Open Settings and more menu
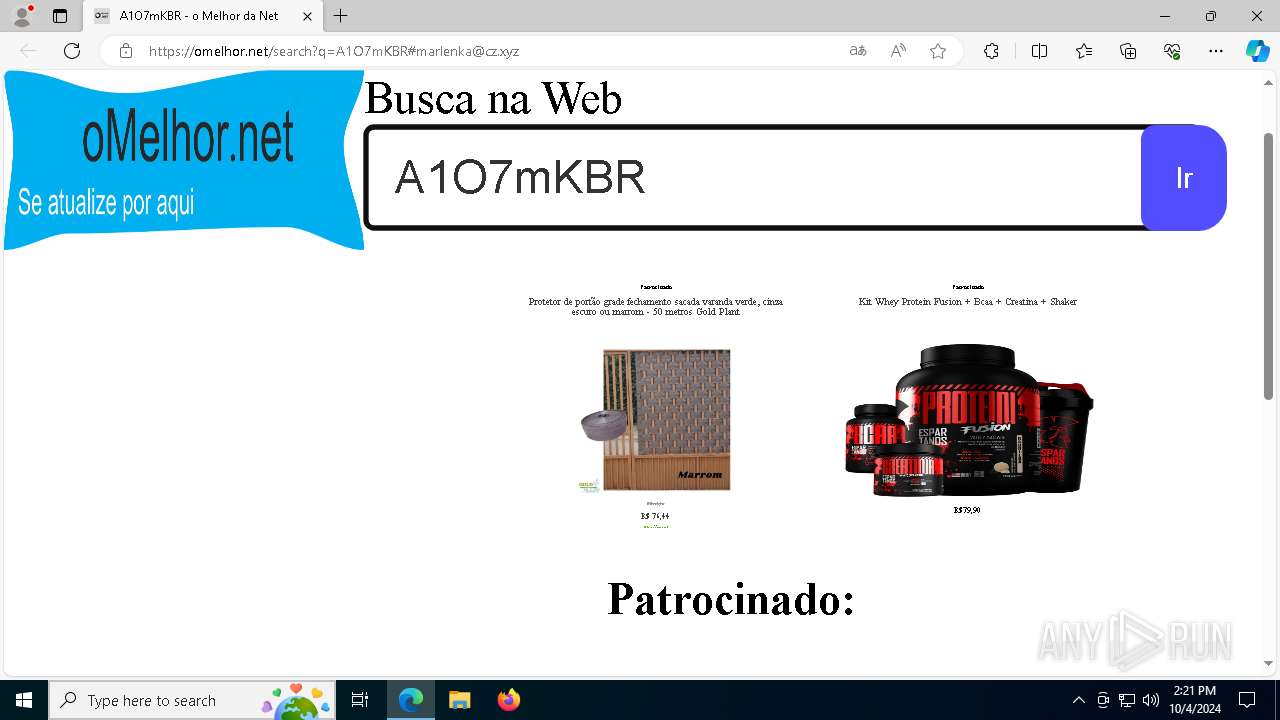The image size is (1280, 720). coord(1216,51)
